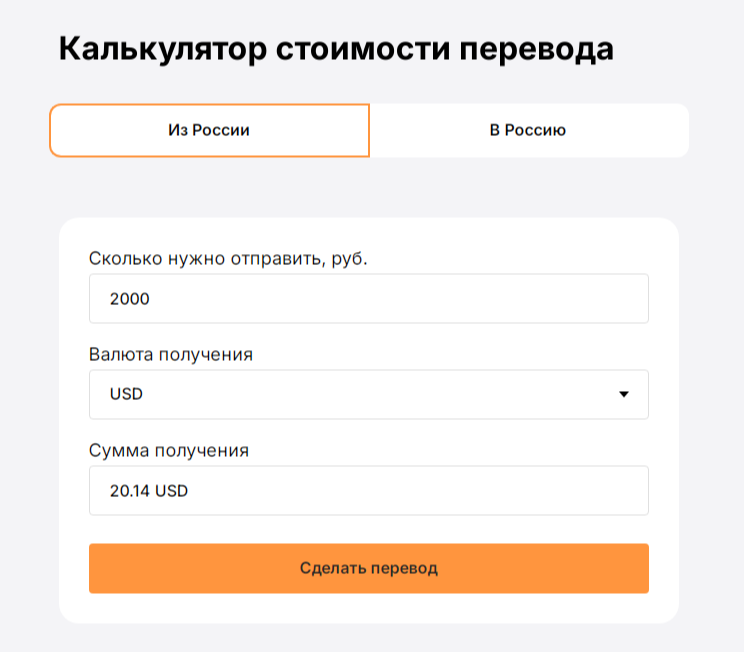Click the «Сумма получения» result field
The image size is (744, 652).
368,490
